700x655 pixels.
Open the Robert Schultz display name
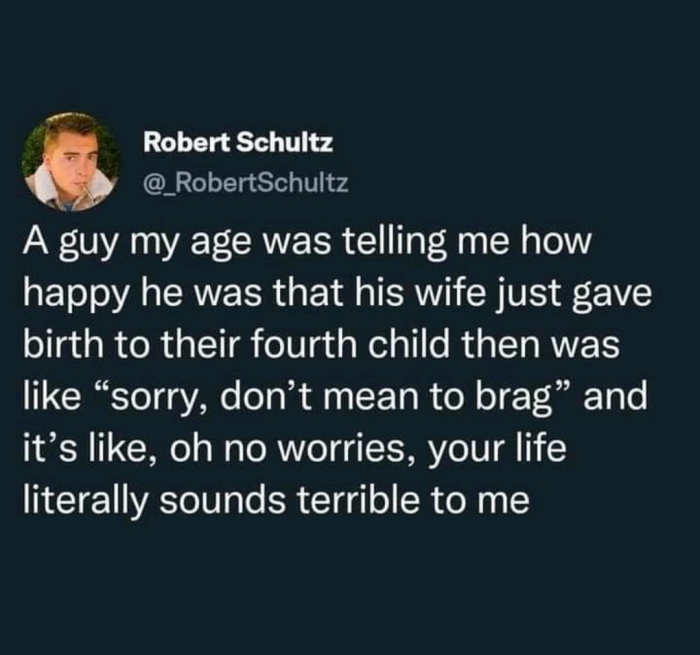click(x=238, y=143)
